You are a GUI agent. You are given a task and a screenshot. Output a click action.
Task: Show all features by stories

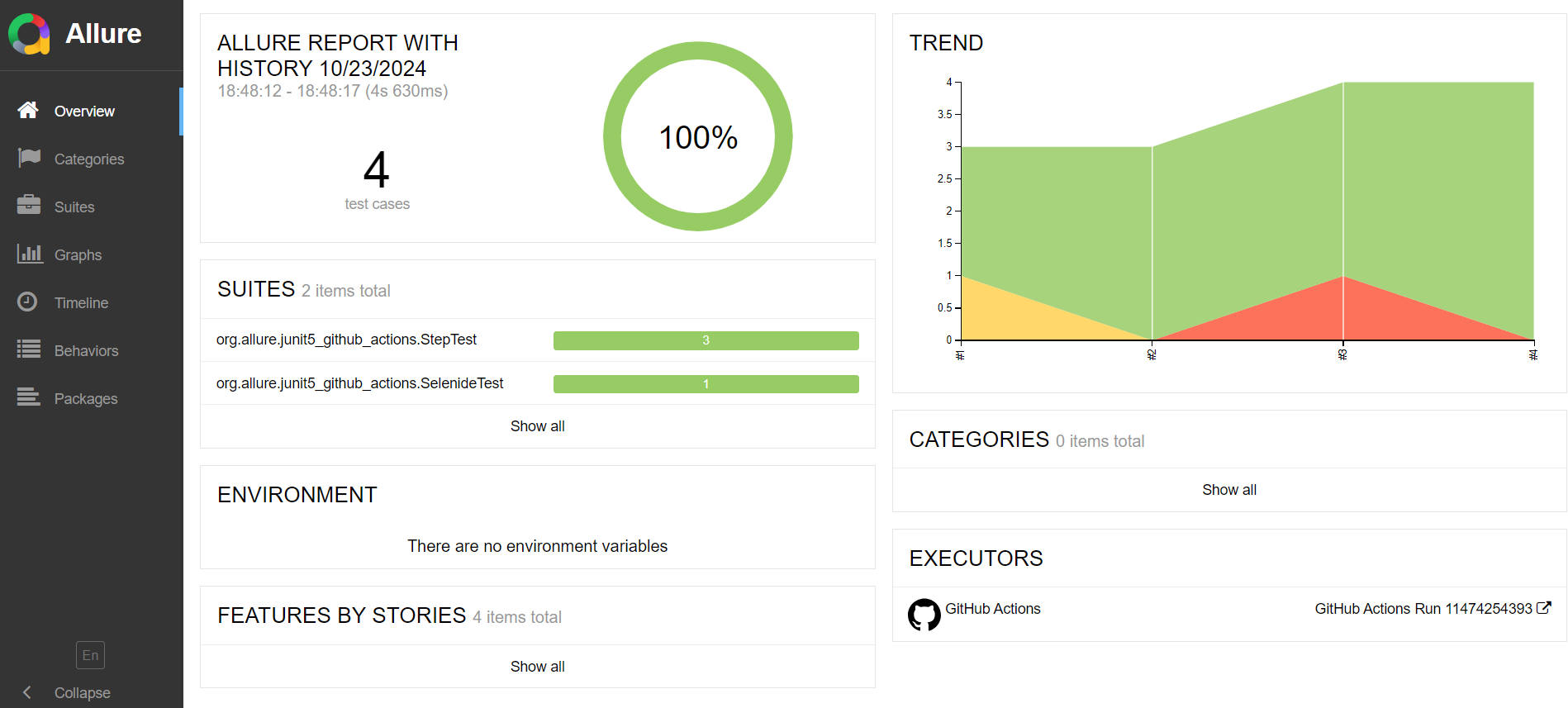pos(537,667)
